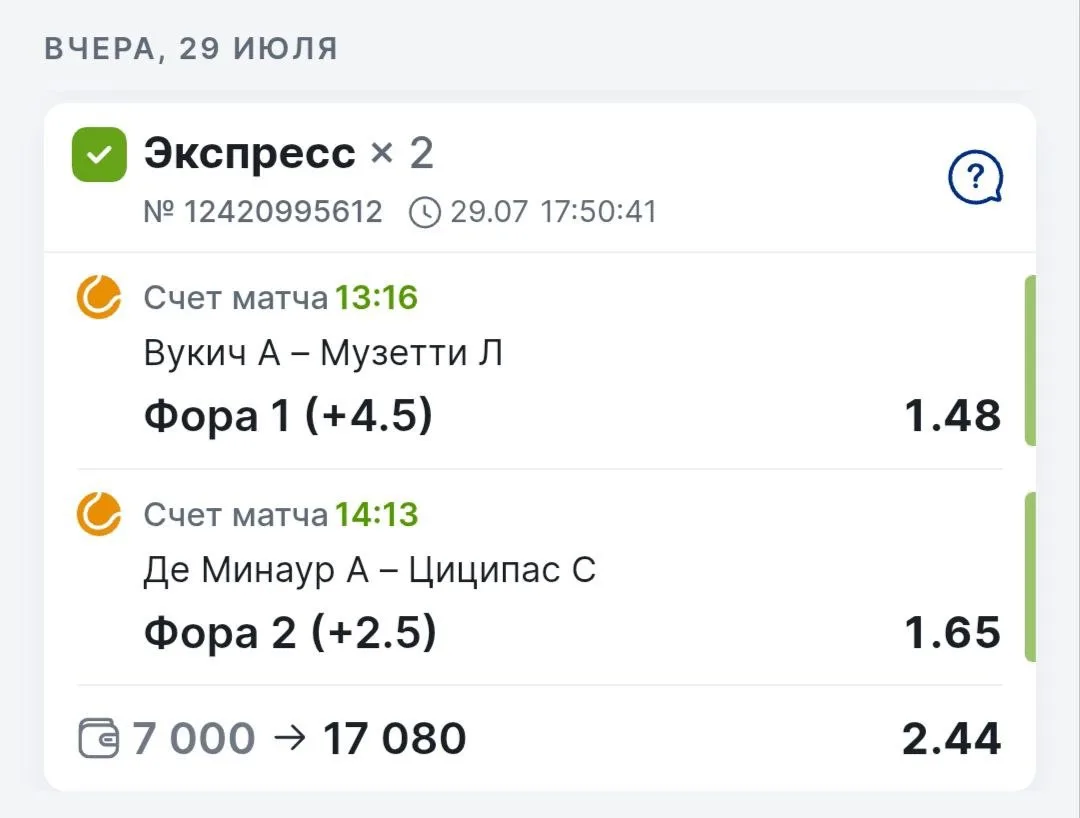
Task: Select bet number 12420995612
Action: click(x=262, y=212)
